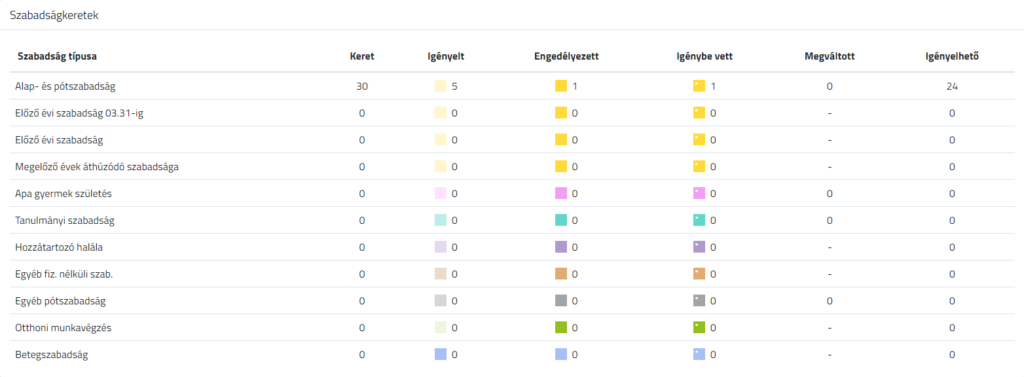
Task: Click the green Engedélyezett swatch for Otthoni munkavégzés
Action: (x=560, y=328)
